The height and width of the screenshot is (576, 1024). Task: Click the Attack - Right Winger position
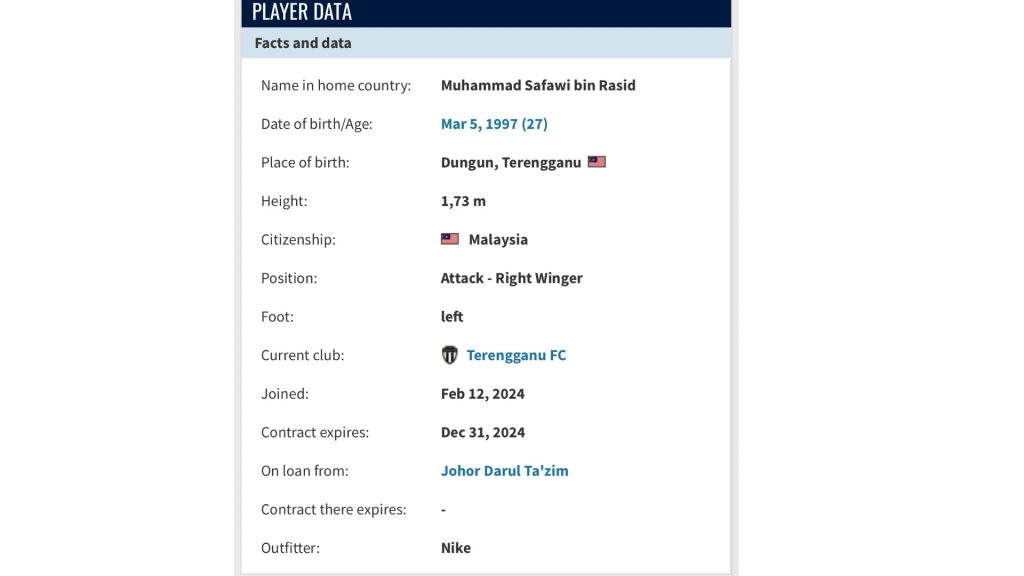(x=511, y=278)
